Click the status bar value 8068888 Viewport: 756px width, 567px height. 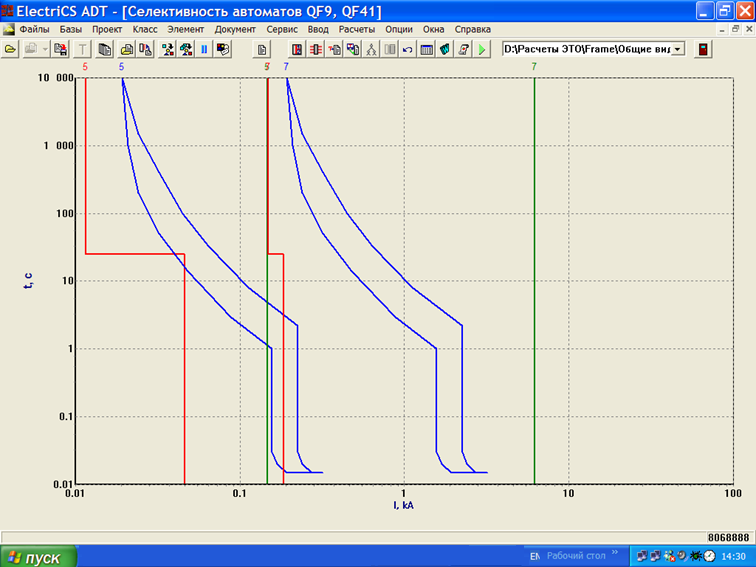click(729, 538)
